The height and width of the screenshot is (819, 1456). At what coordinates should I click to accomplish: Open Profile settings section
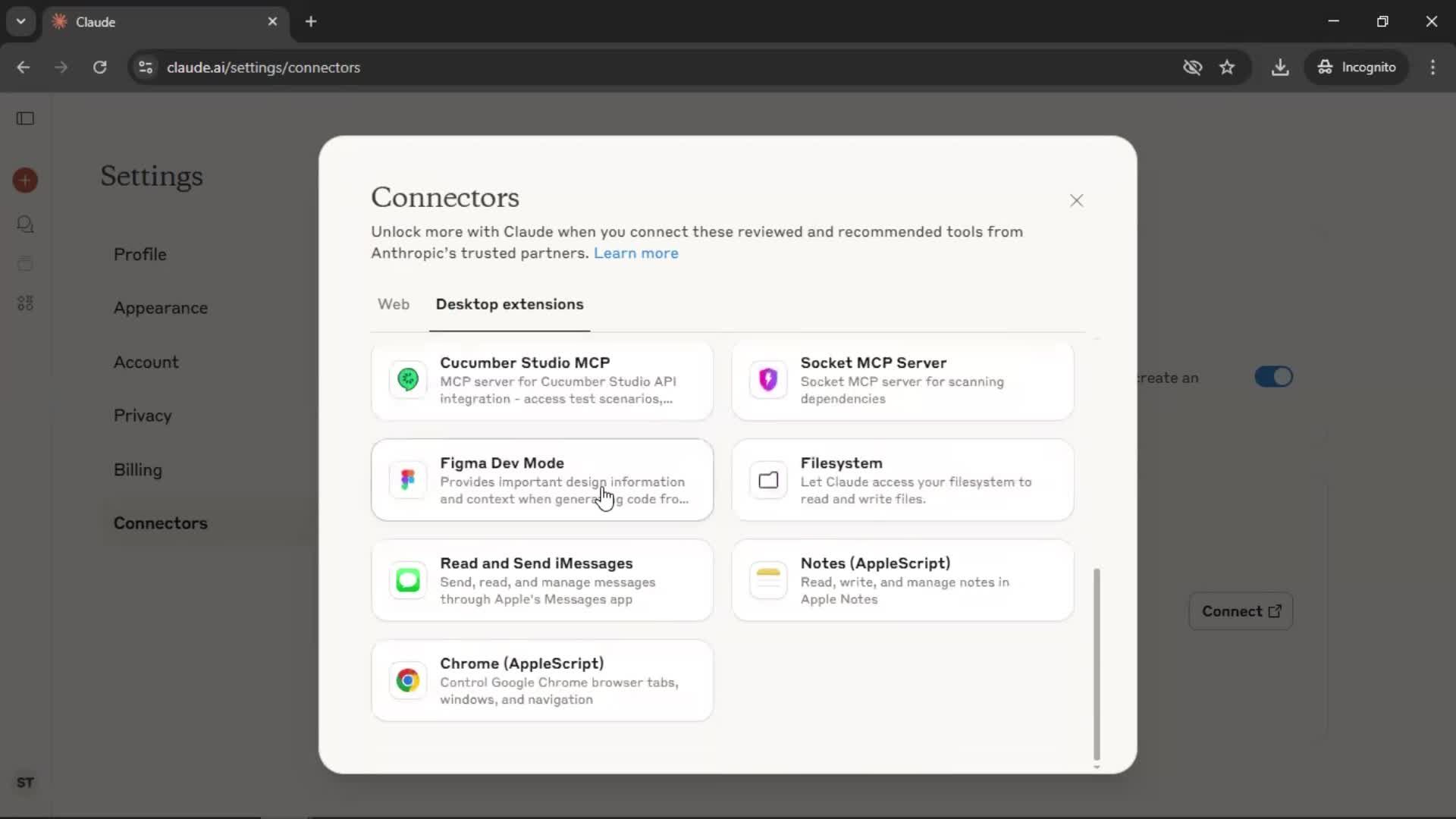point(140,254)
